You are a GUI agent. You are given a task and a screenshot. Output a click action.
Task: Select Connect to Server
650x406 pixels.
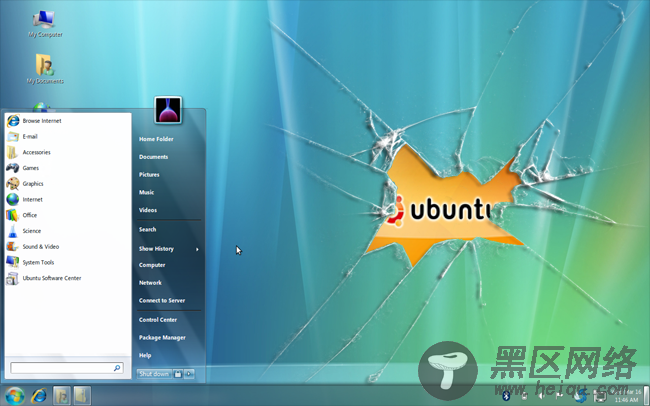162,301
